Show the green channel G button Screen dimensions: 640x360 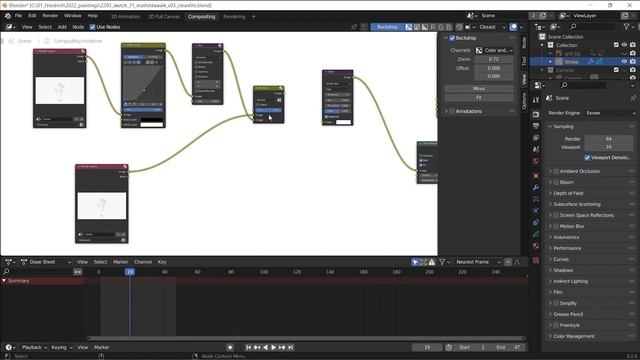click(441, 27)
